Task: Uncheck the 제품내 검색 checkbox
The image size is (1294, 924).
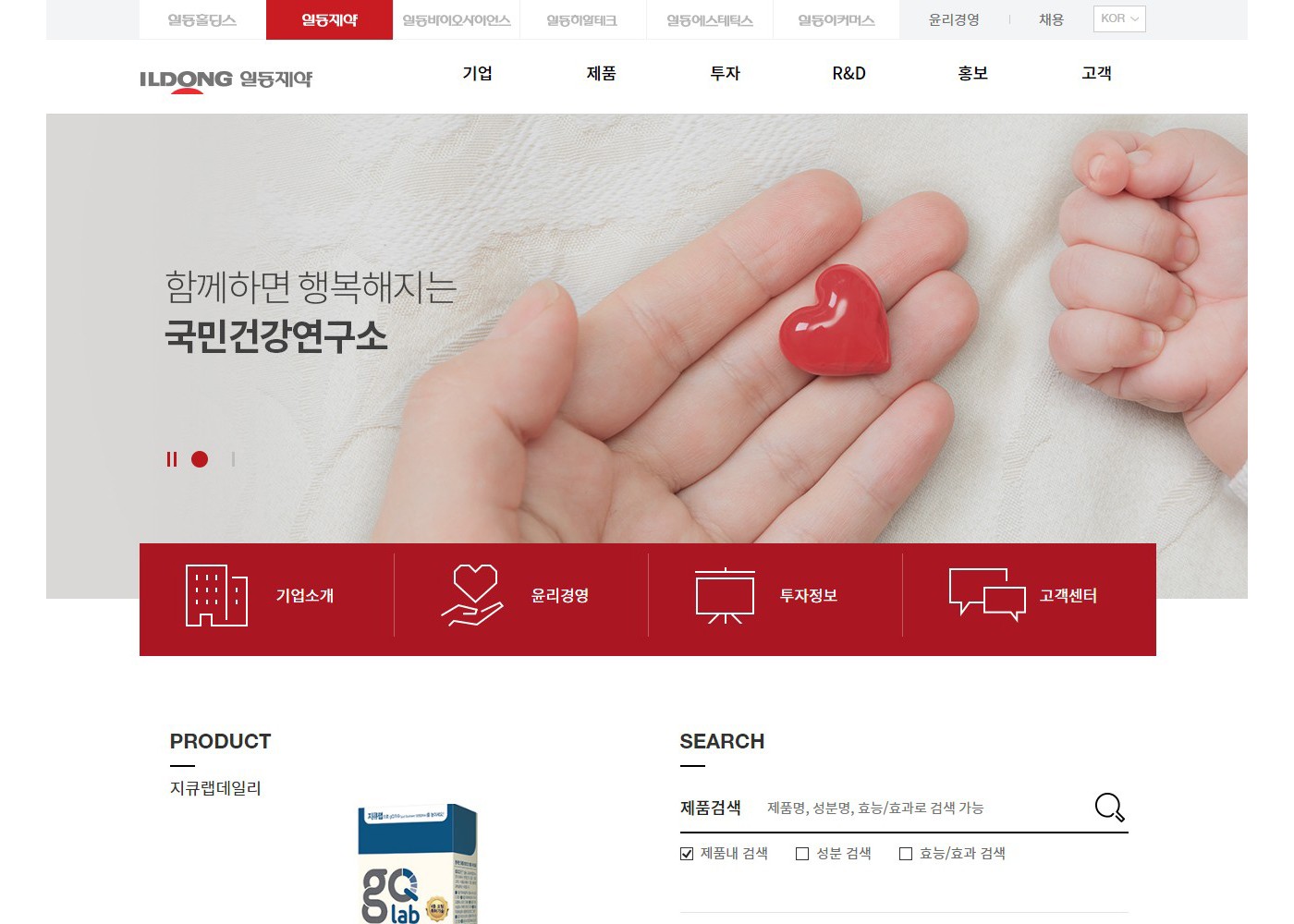Action: (687, 854)
